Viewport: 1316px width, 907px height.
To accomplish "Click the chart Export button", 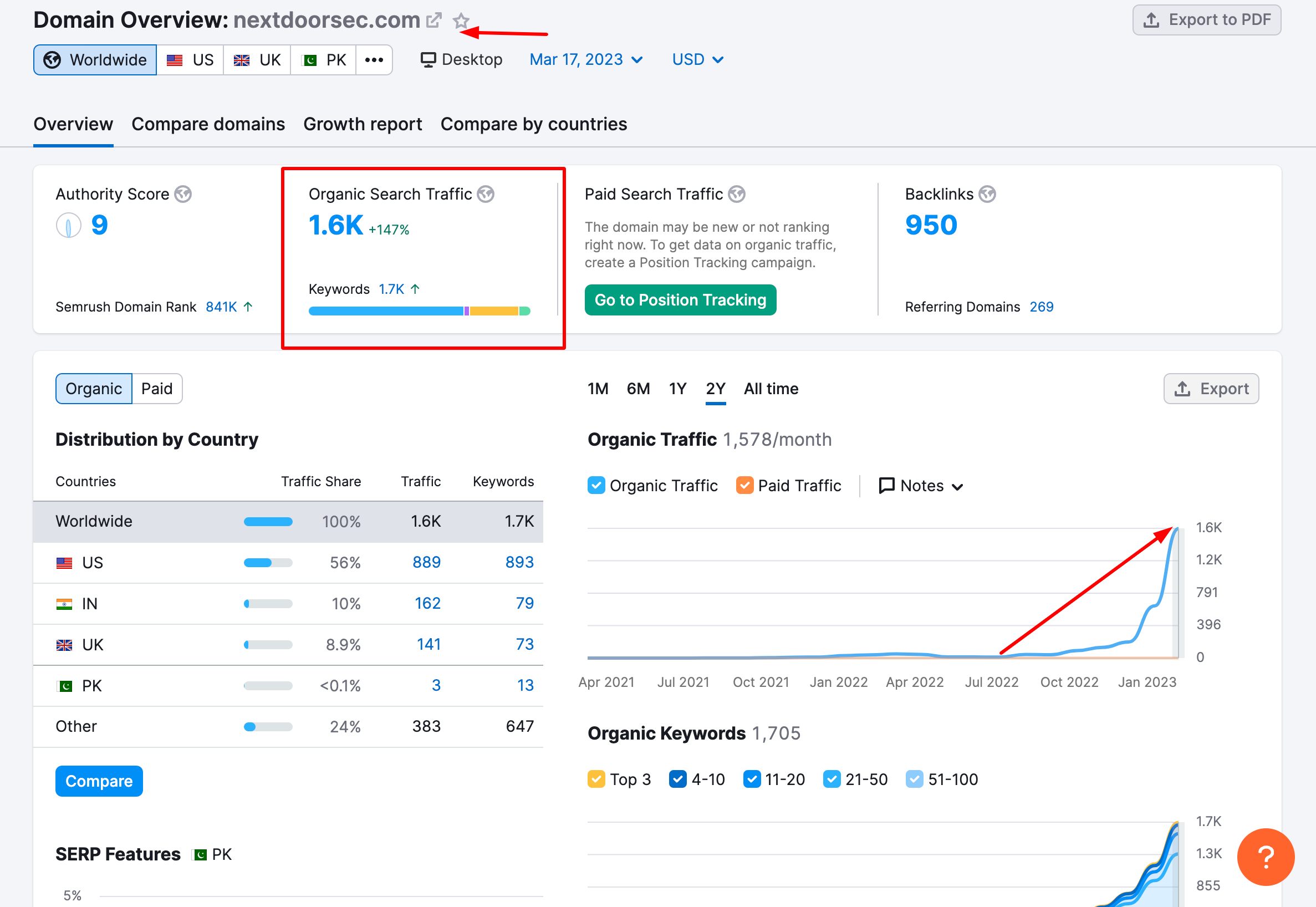I will [x=1211, y=389].
